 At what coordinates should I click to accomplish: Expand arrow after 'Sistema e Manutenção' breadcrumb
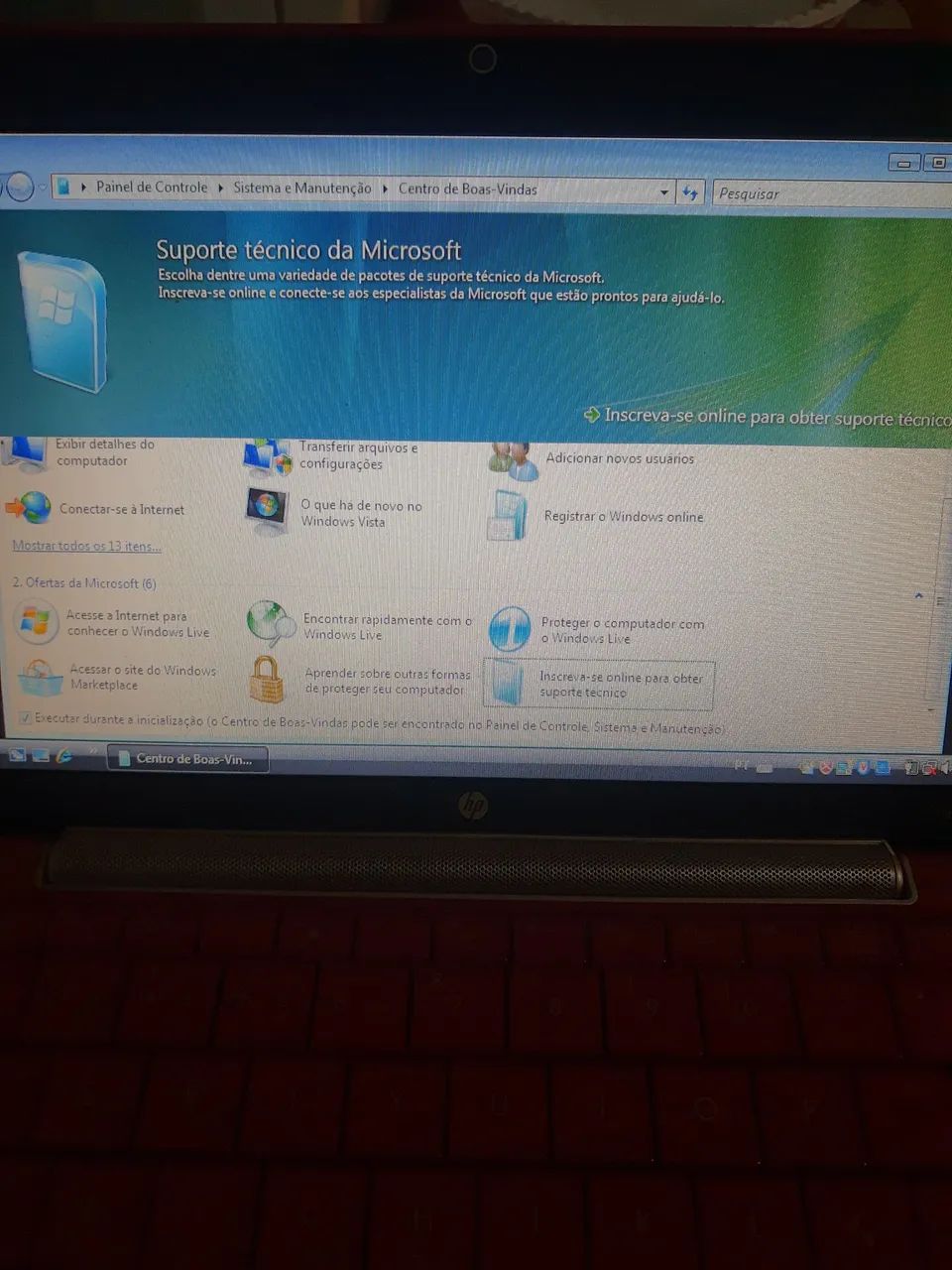[x=385, y=189]
